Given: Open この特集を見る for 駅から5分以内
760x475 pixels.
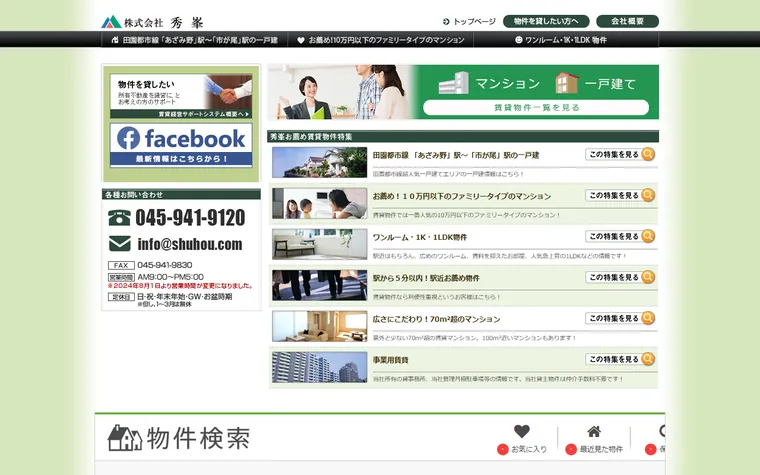Looking at the screenshot, I should [620, 277].
